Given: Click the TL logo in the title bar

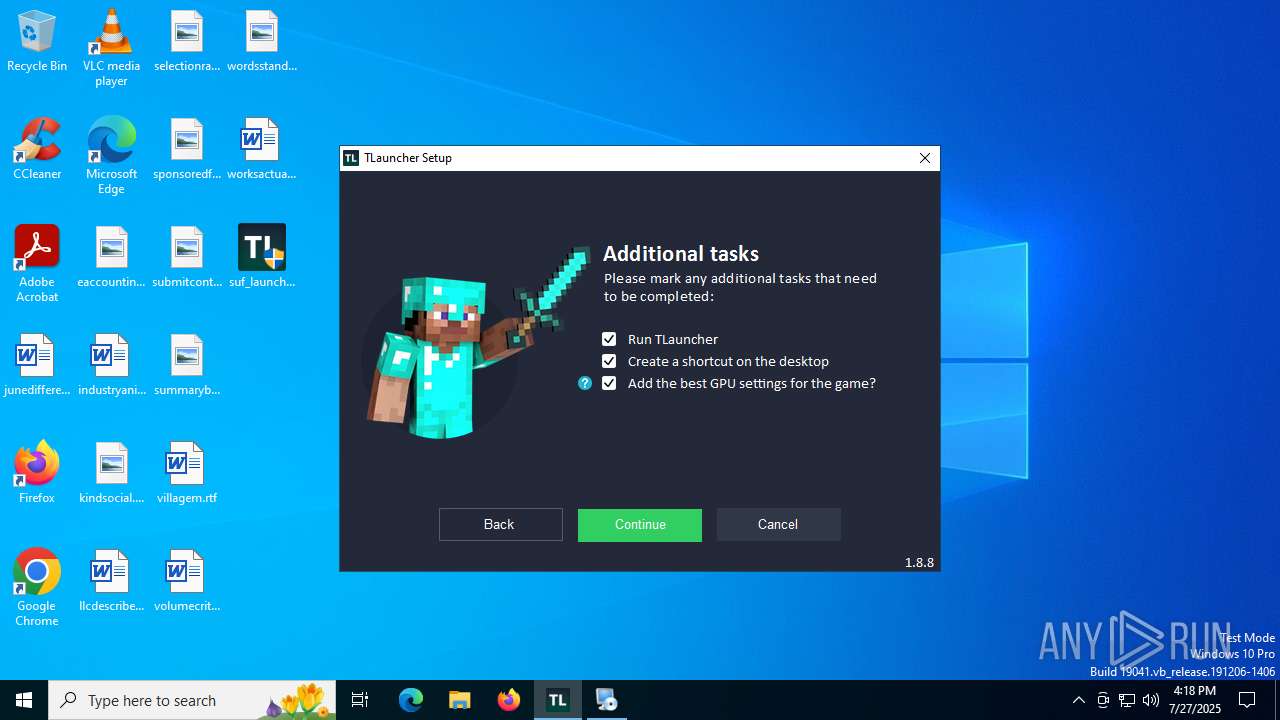Looking at the screenshot, I should (351, 158).
